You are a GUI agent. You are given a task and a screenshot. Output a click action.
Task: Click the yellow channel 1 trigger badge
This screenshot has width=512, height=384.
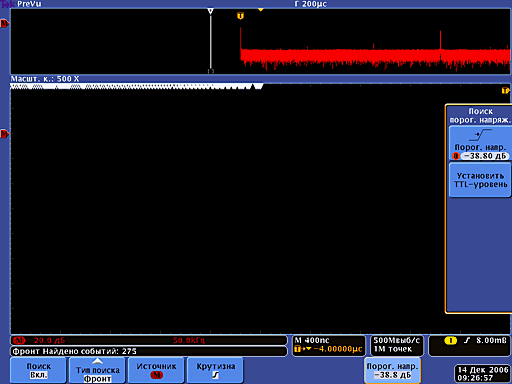click(x=451, y=340)
